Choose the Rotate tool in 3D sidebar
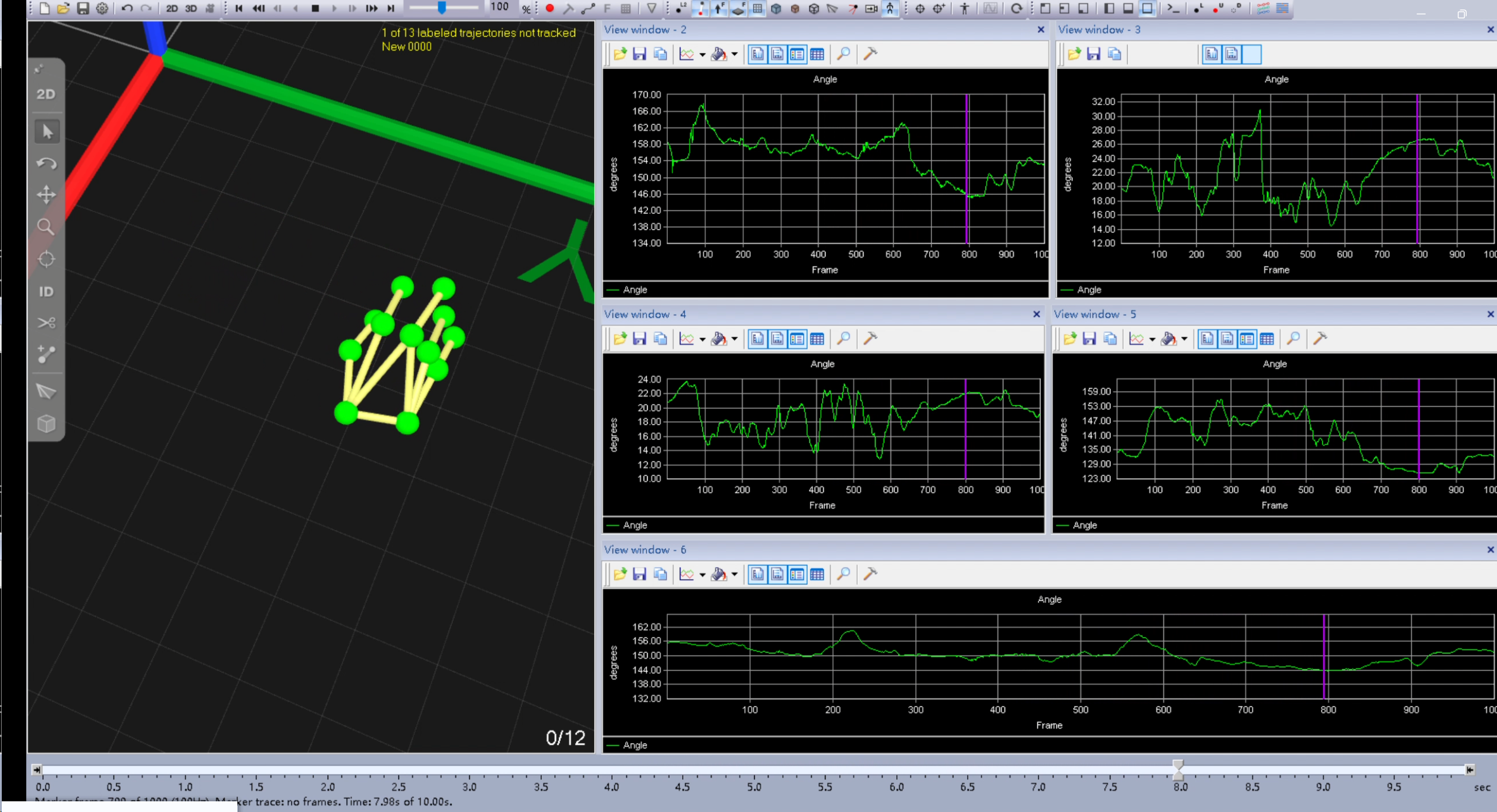Image resolution: width=1497 pixels, height=812 pixels. tap(46, 163)
